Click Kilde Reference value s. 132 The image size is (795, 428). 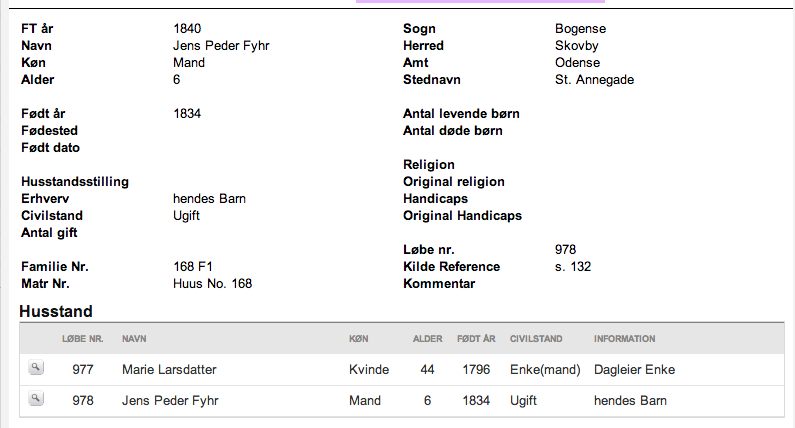(x=573, y=266)
